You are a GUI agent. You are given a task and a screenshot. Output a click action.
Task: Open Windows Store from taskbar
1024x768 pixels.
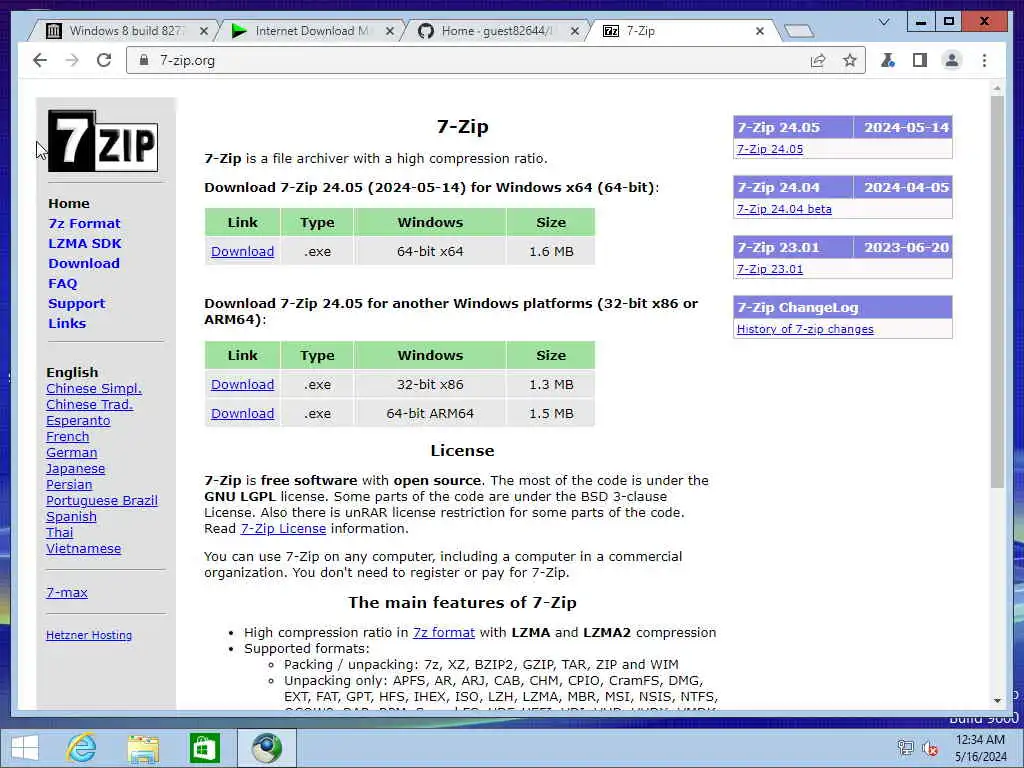coord(204,748)
